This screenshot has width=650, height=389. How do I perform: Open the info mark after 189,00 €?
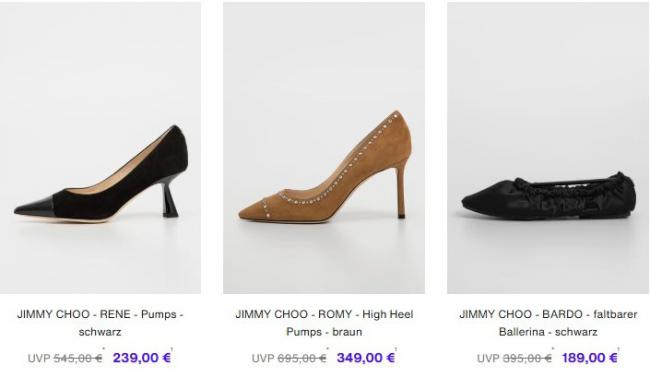tap(619, 349)
